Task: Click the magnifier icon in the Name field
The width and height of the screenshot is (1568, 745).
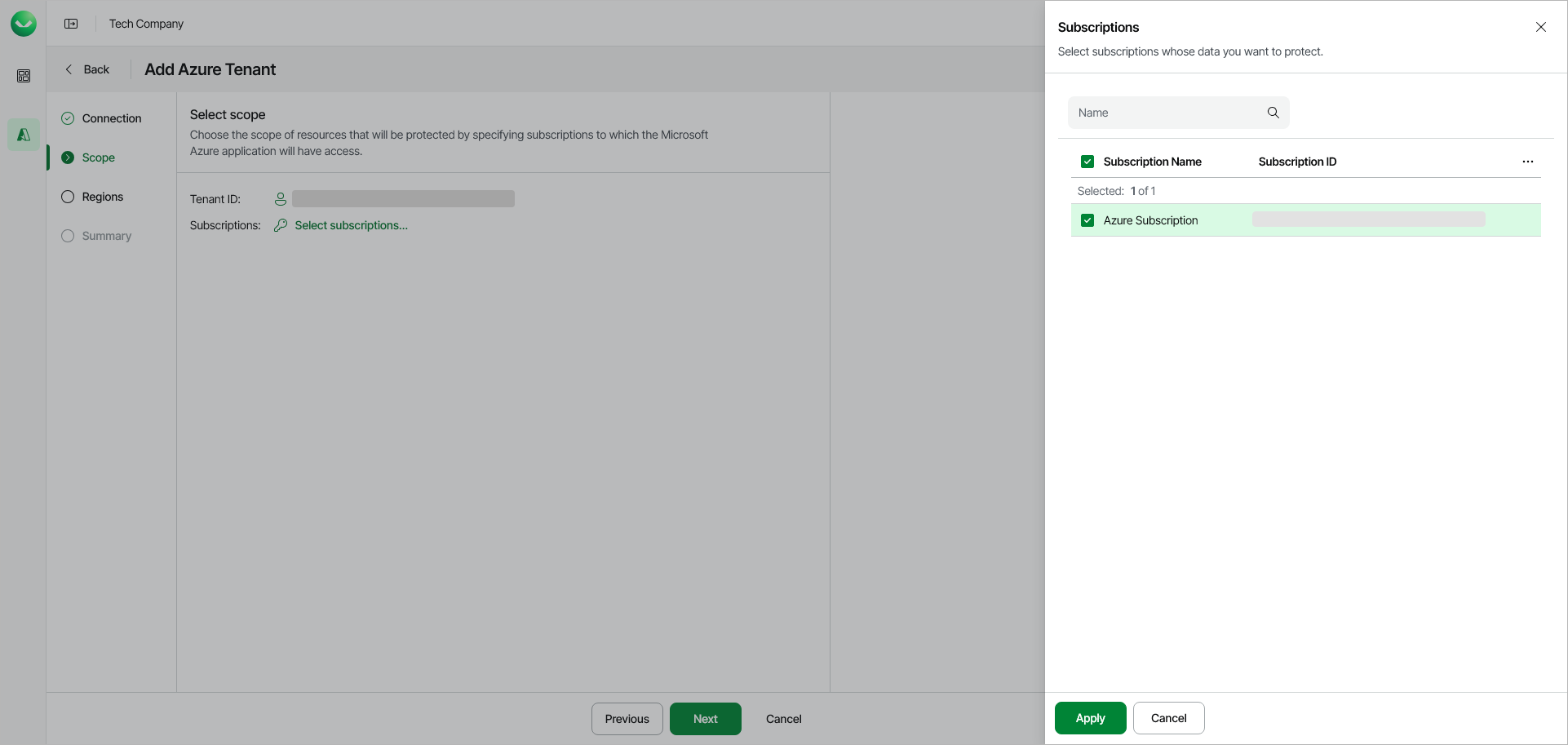Action: [x=1273, y=113]
